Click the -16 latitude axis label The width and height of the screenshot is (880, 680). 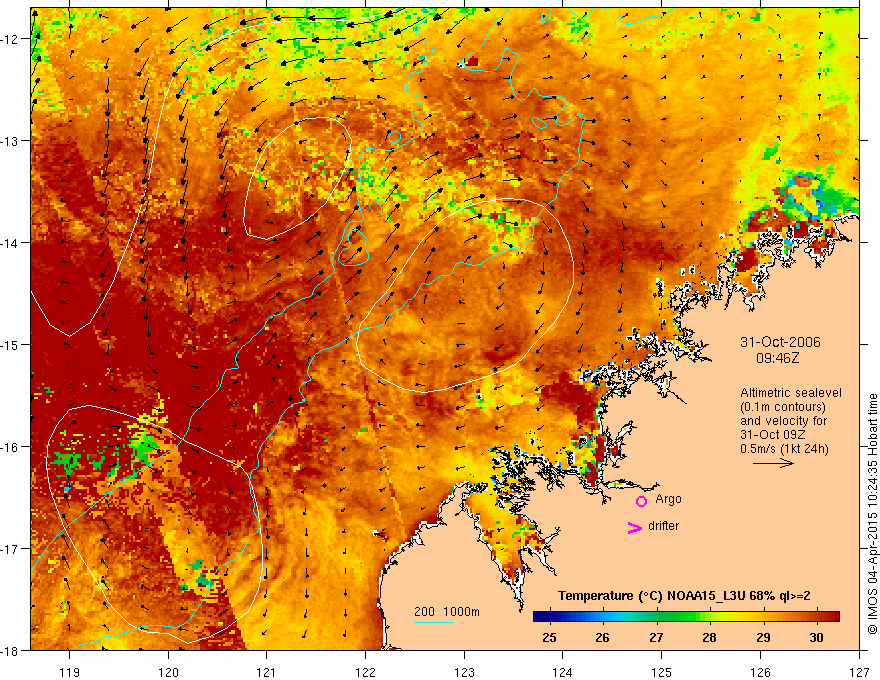click(x=9, y=447)
